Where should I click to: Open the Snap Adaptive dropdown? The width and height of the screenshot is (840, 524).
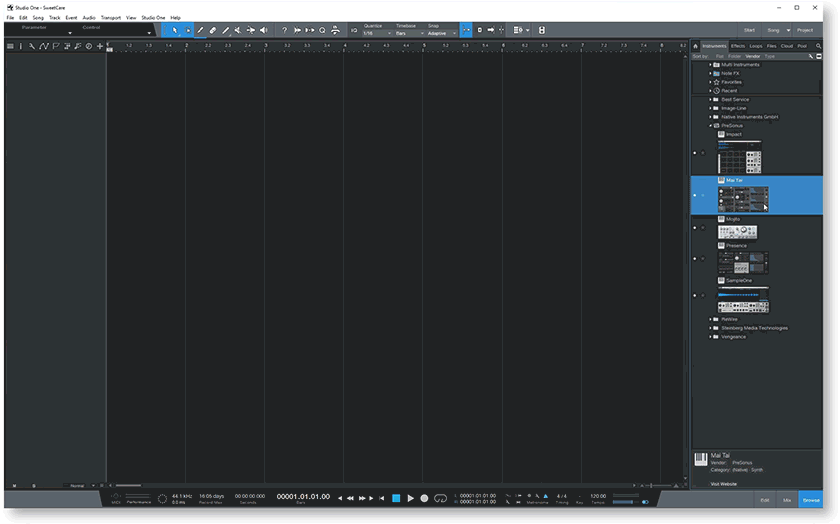coord(442,33)
